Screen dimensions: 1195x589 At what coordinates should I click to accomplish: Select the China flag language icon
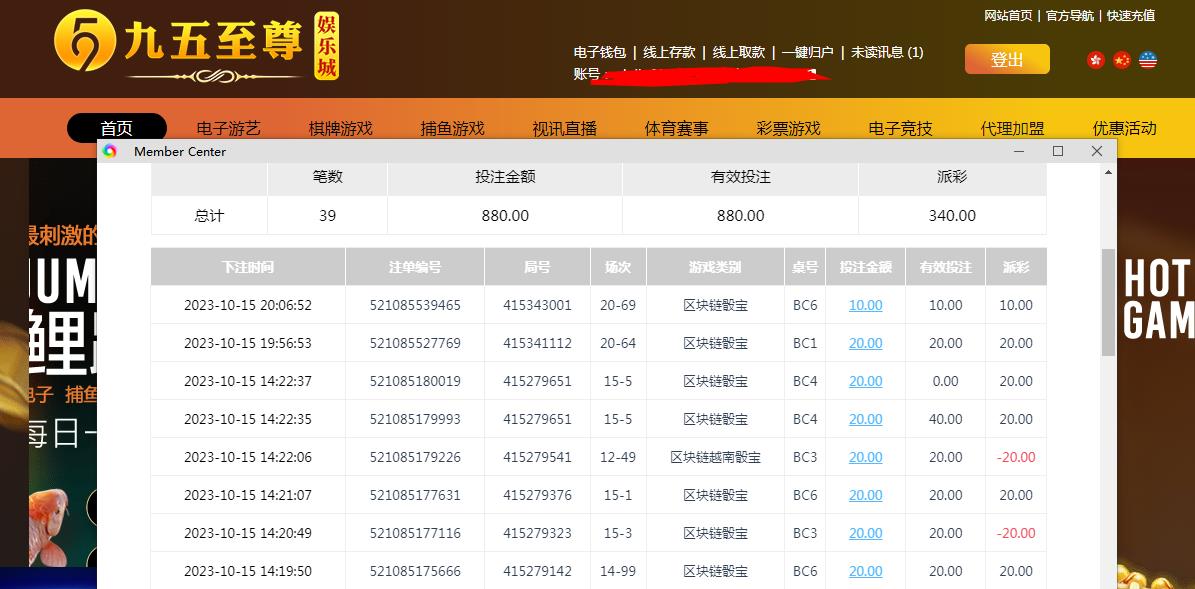(x=1122, y=60)
